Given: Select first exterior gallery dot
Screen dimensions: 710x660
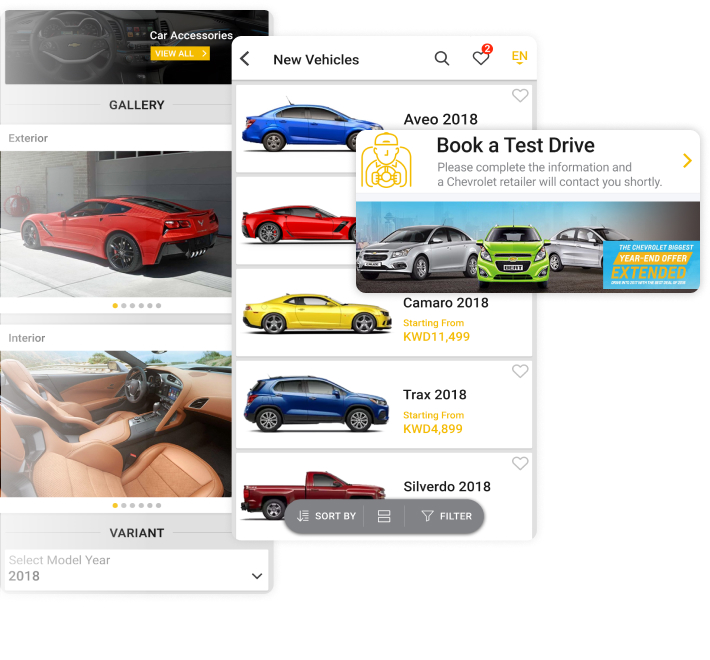Looking at the screenshot, I should (115, 306).
